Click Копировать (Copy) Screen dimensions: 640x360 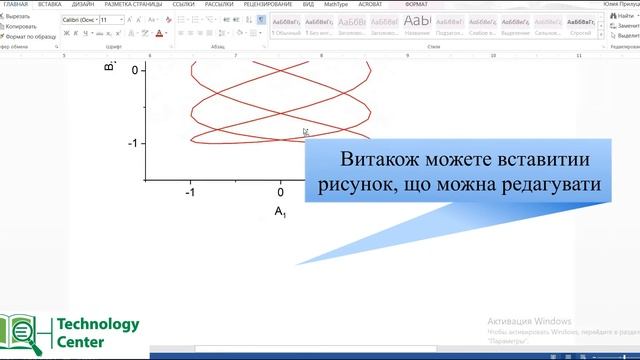(x=18, y=27)
